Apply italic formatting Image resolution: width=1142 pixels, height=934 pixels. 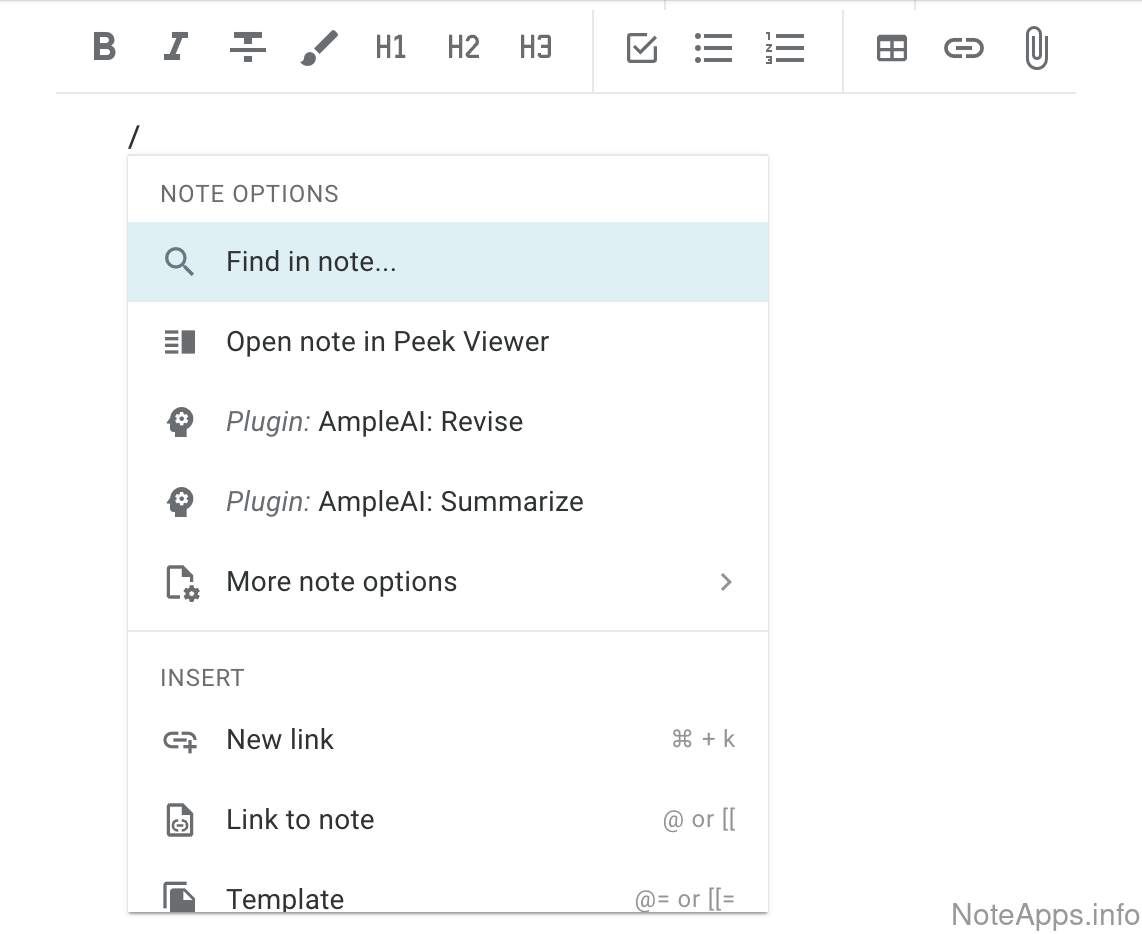[176, 47]
